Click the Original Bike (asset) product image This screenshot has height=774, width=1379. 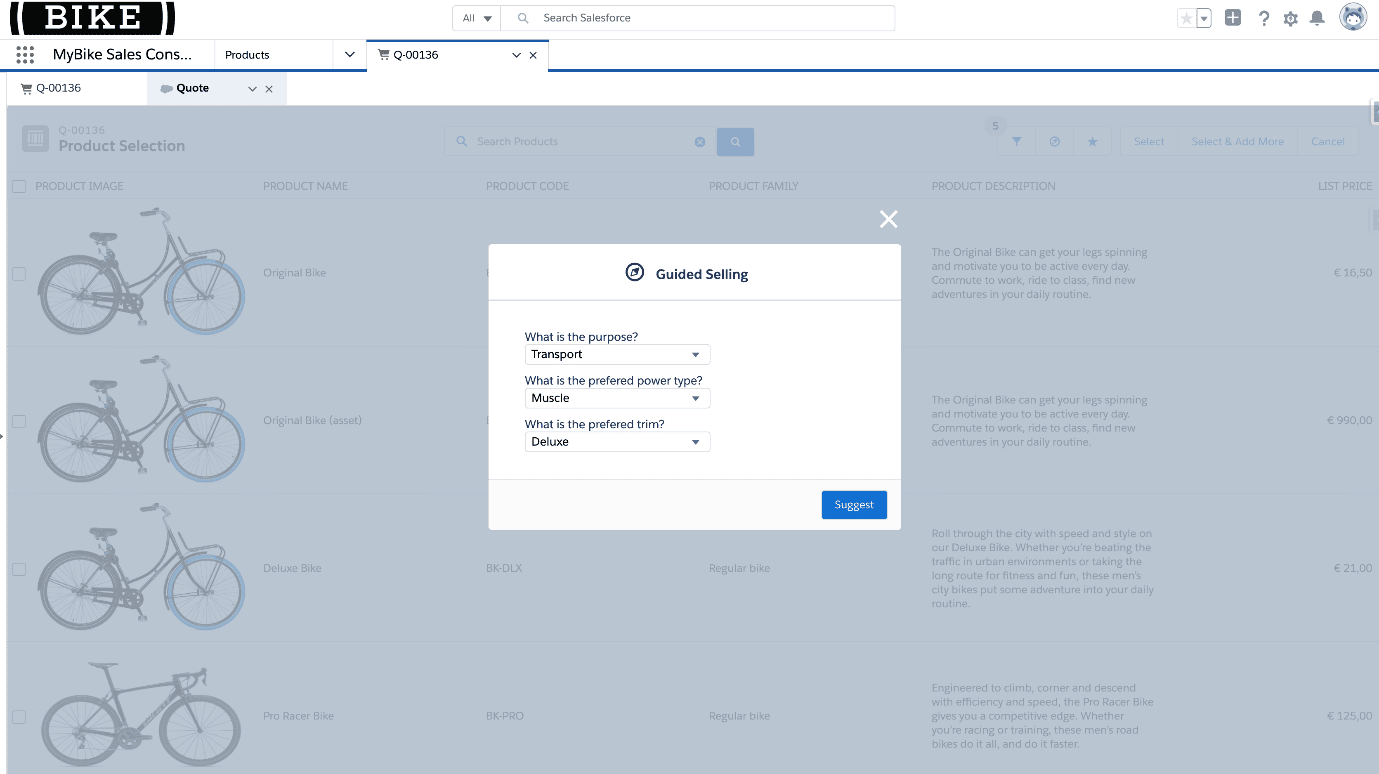(141, 420)
